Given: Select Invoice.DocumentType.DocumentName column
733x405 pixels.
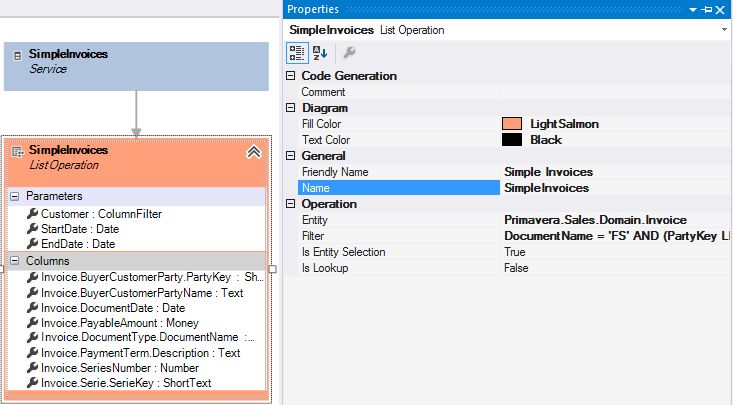Looking at the screenshot, I should pos(148,337).
